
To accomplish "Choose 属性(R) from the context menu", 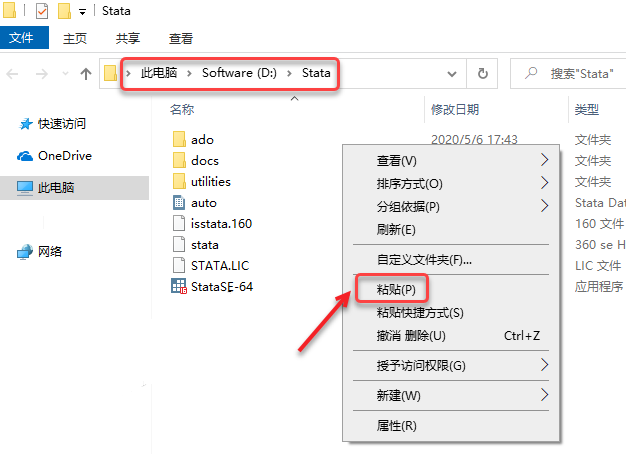I will (x=451, y=426).
